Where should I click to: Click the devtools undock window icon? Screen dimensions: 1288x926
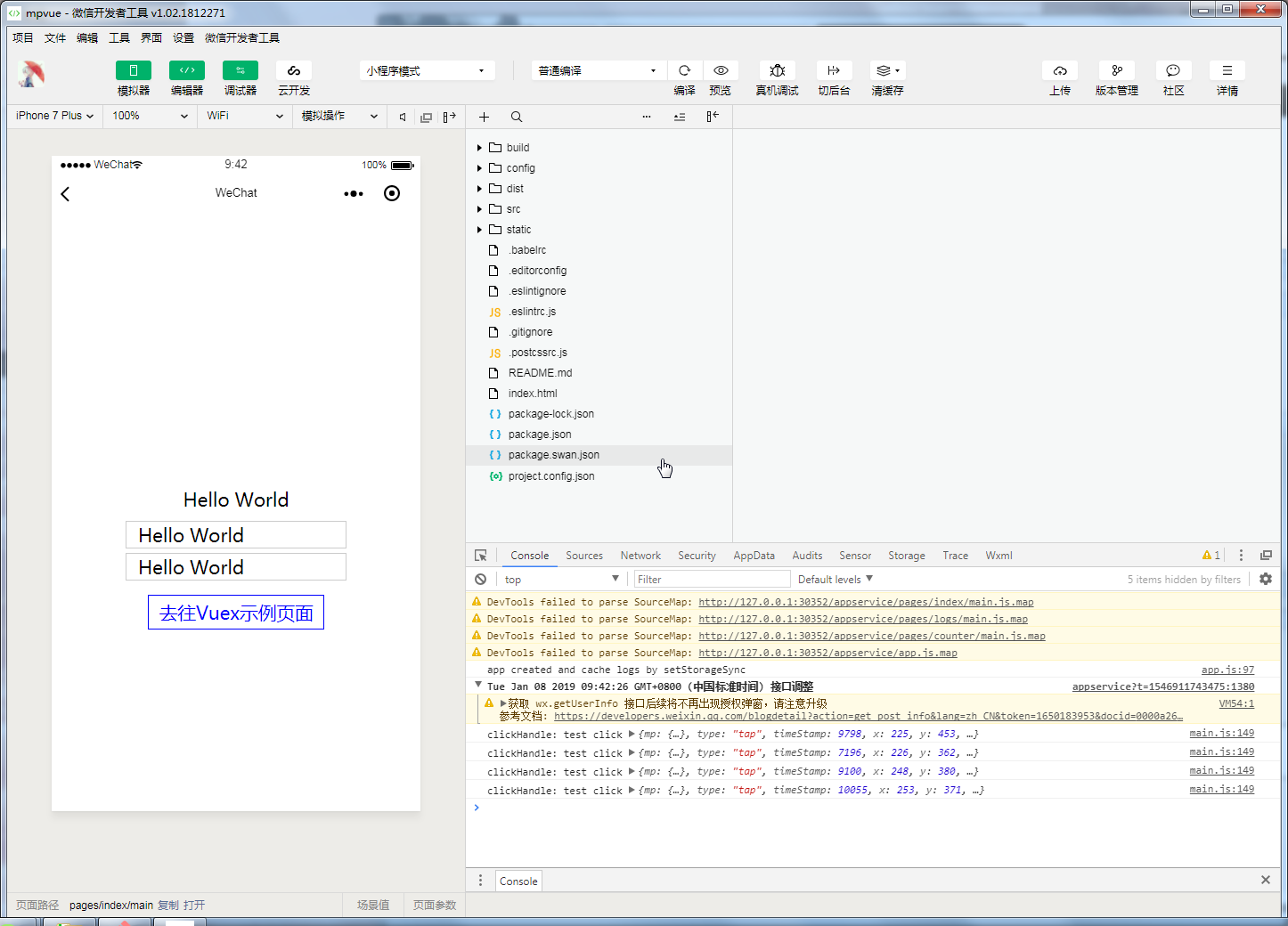tap(1266, 556)
